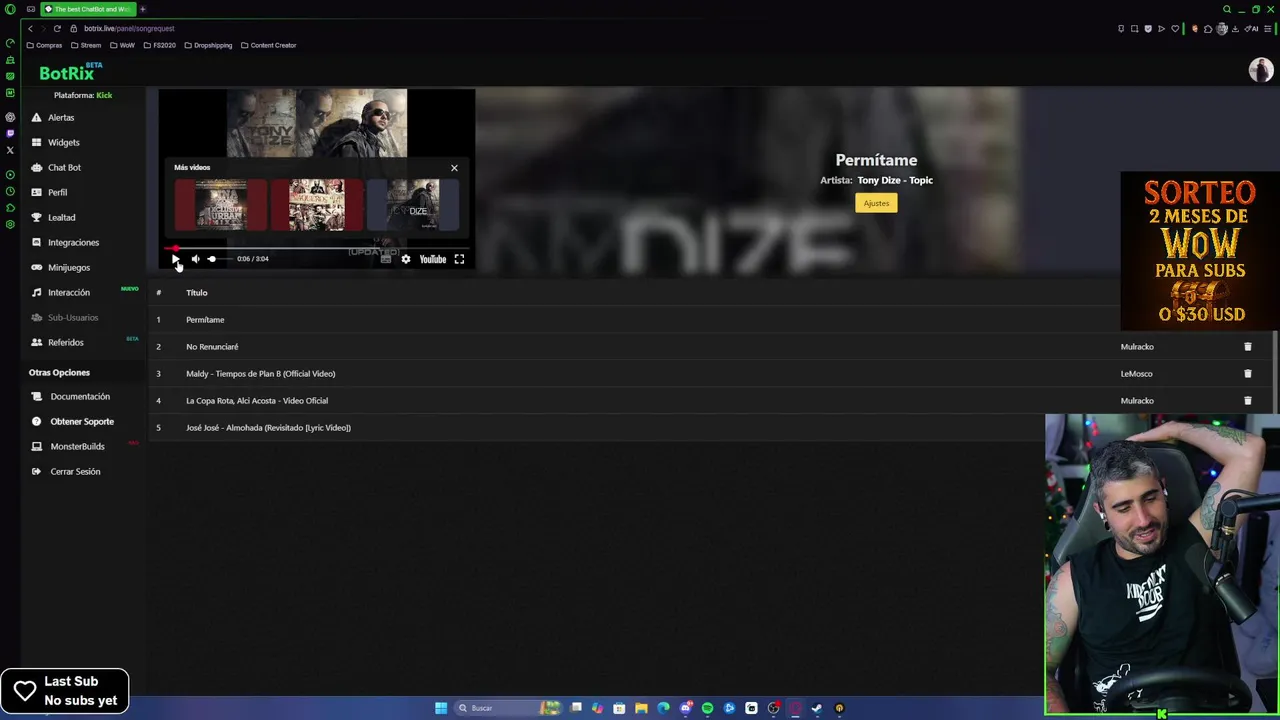Open video on YouTube logo
Image resolution: width=1280 pixels, height=720 pixels.
(x=432, y=259)
